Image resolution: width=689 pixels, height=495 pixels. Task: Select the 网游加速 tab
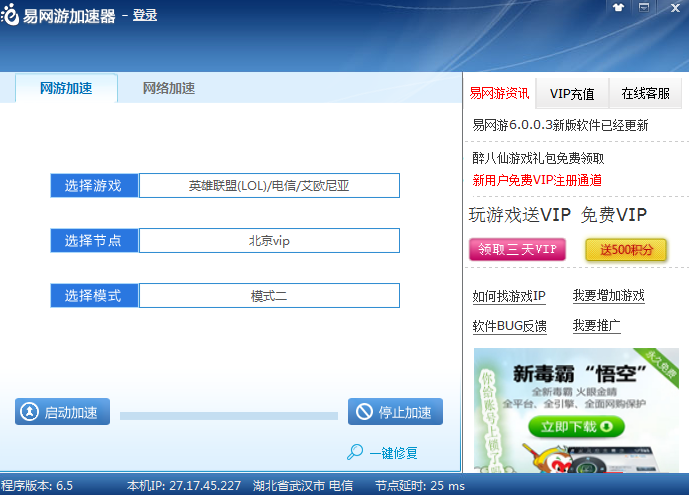point(66,88)
